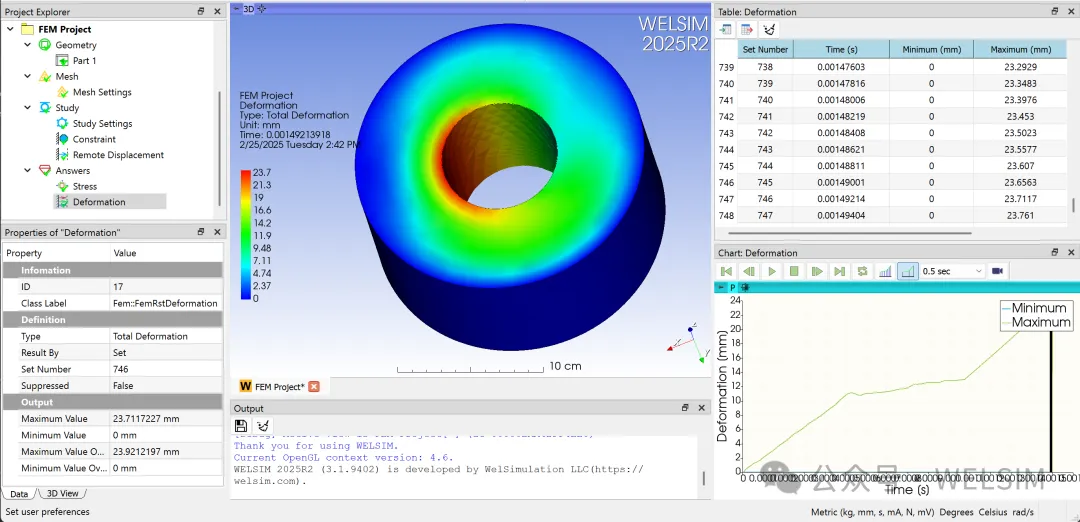Click the table cell 23.7117
1080x522 pixels.
coord(1021,199)
